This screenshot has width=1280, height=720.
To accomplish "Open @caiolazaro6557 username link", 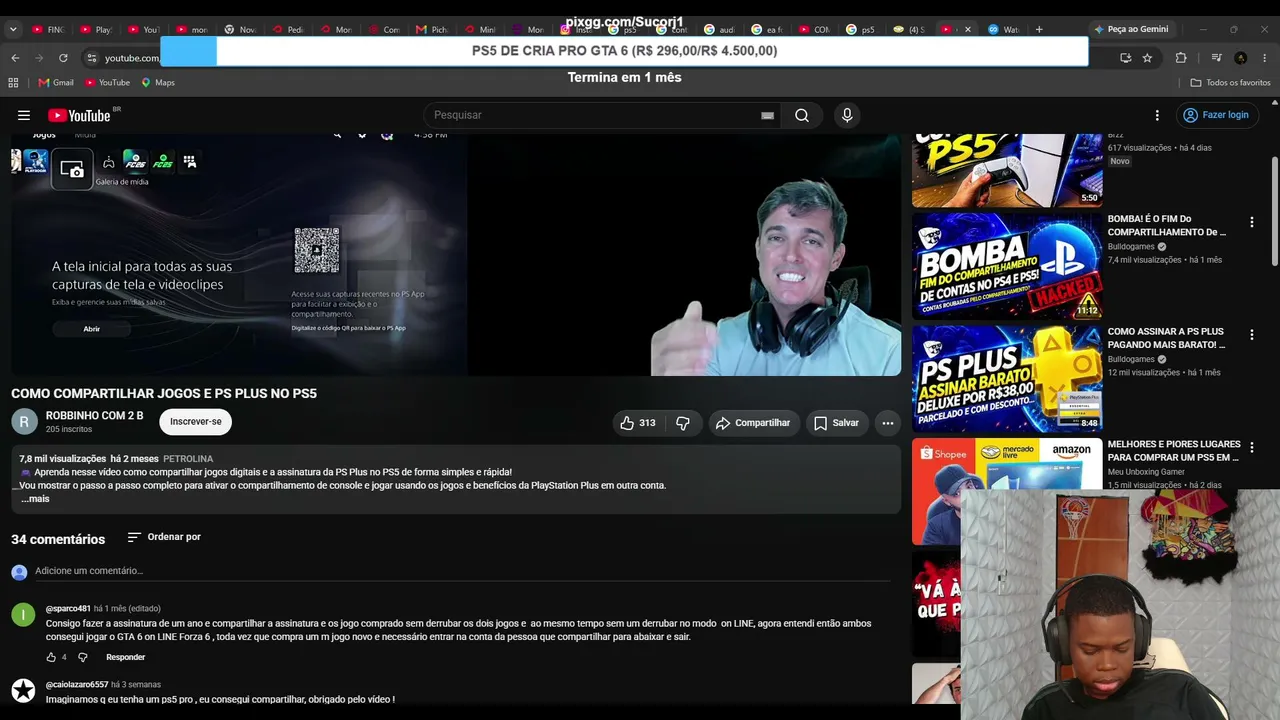I will pyautogui.click(x=77, y=685).
